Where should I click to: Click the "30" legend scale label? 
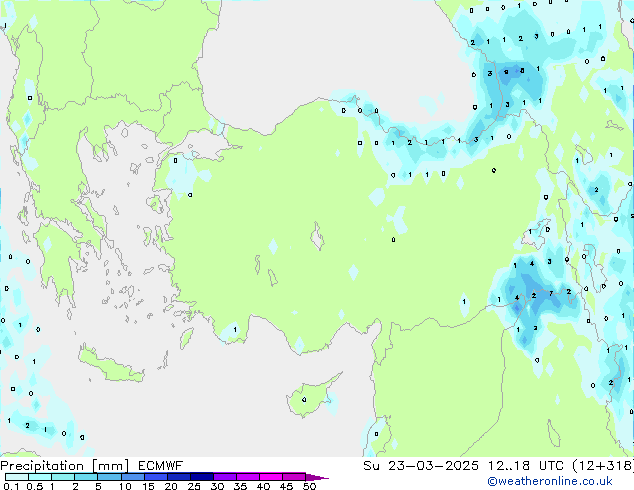point(217,486)
